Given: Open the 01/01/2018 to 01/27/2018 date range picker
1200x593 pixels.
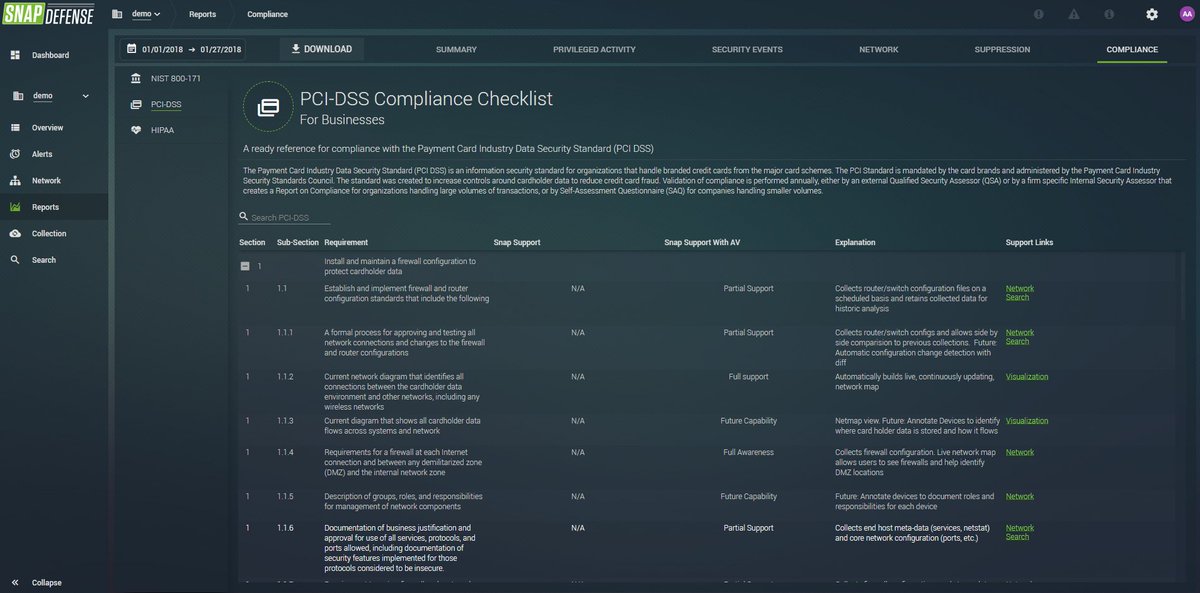Looking at the screenshot, I should coord(184,49).
